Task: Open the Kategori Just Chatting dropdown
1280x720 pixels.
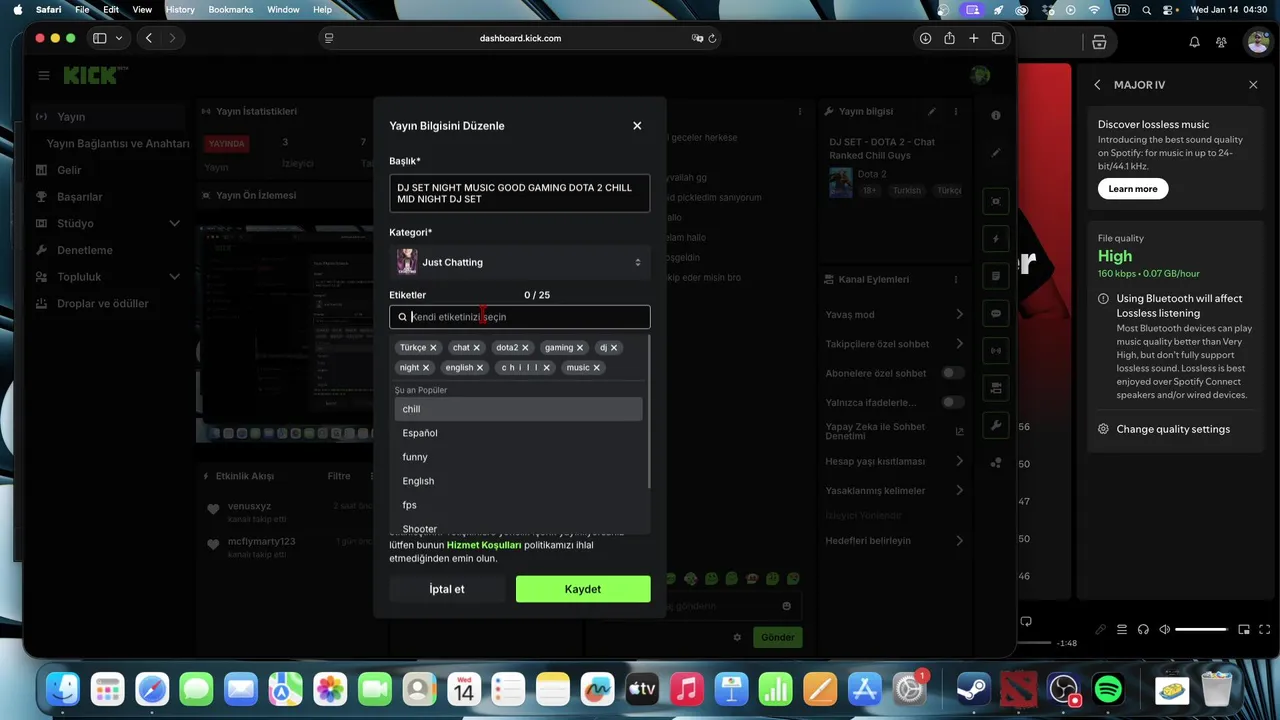Action: (520, 262)
